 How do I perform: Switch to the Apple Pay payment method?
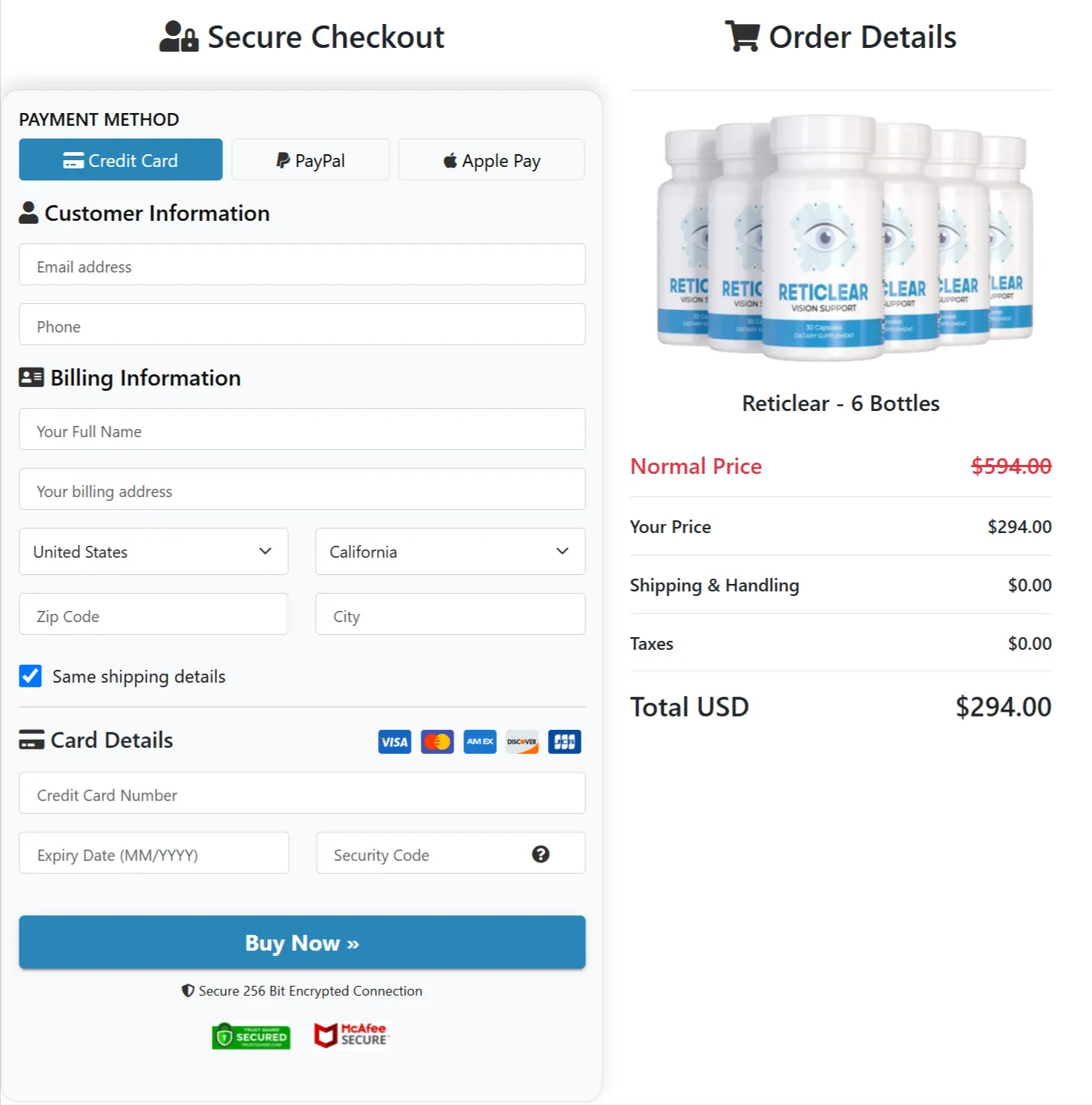point(491,159)
